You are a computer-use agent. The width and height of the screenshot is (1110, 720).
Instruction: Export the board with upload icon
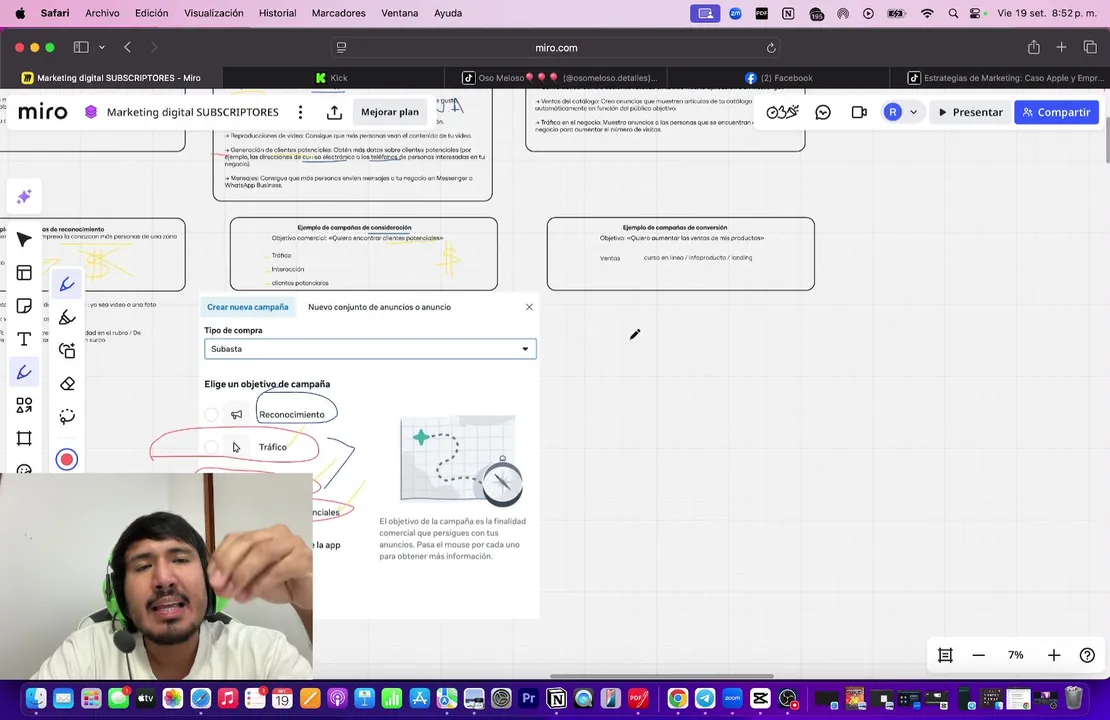[334, 112]
